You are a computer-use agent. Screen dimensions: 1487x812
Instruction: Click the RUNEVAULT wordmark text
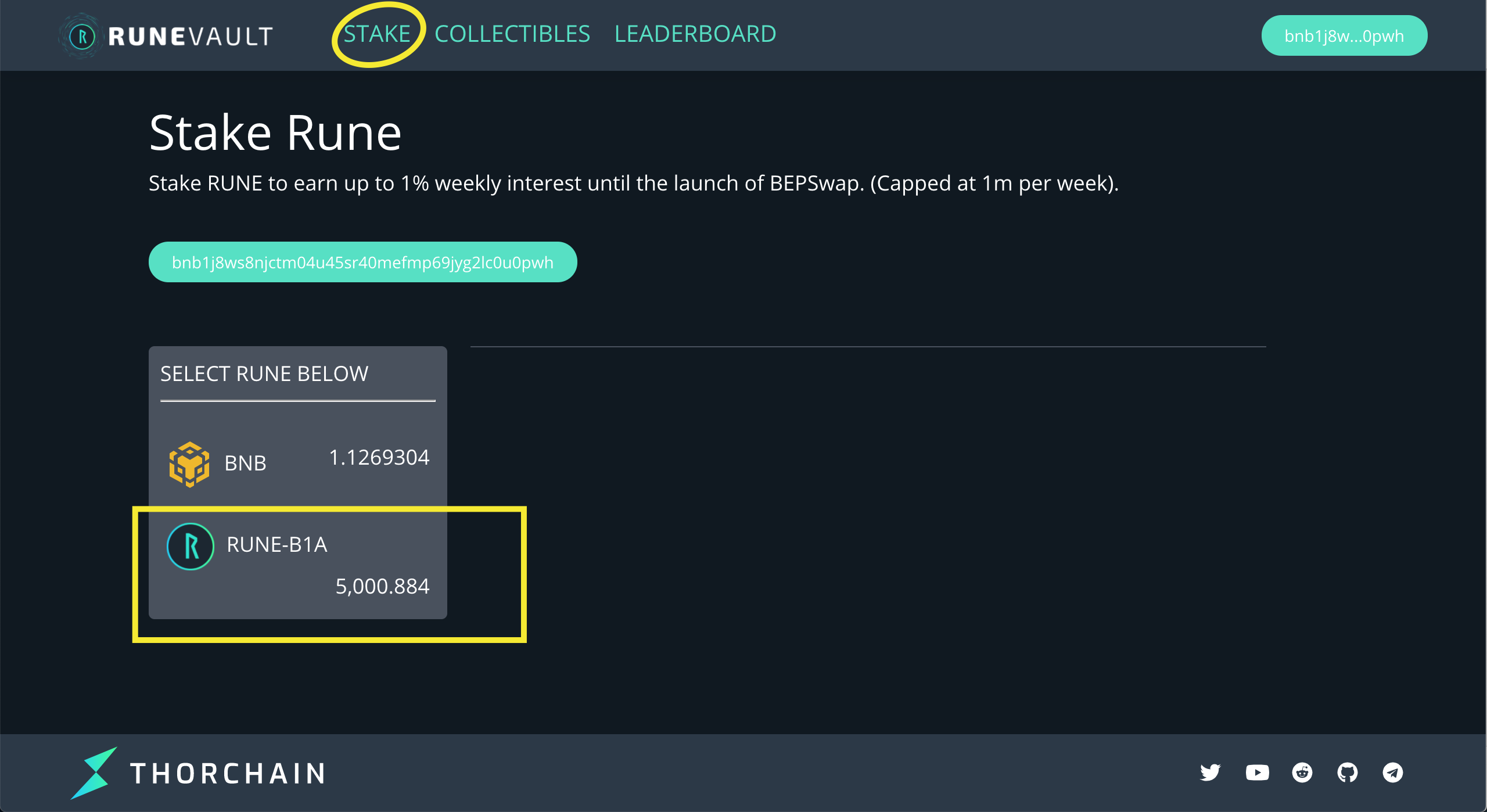(191, 37)
